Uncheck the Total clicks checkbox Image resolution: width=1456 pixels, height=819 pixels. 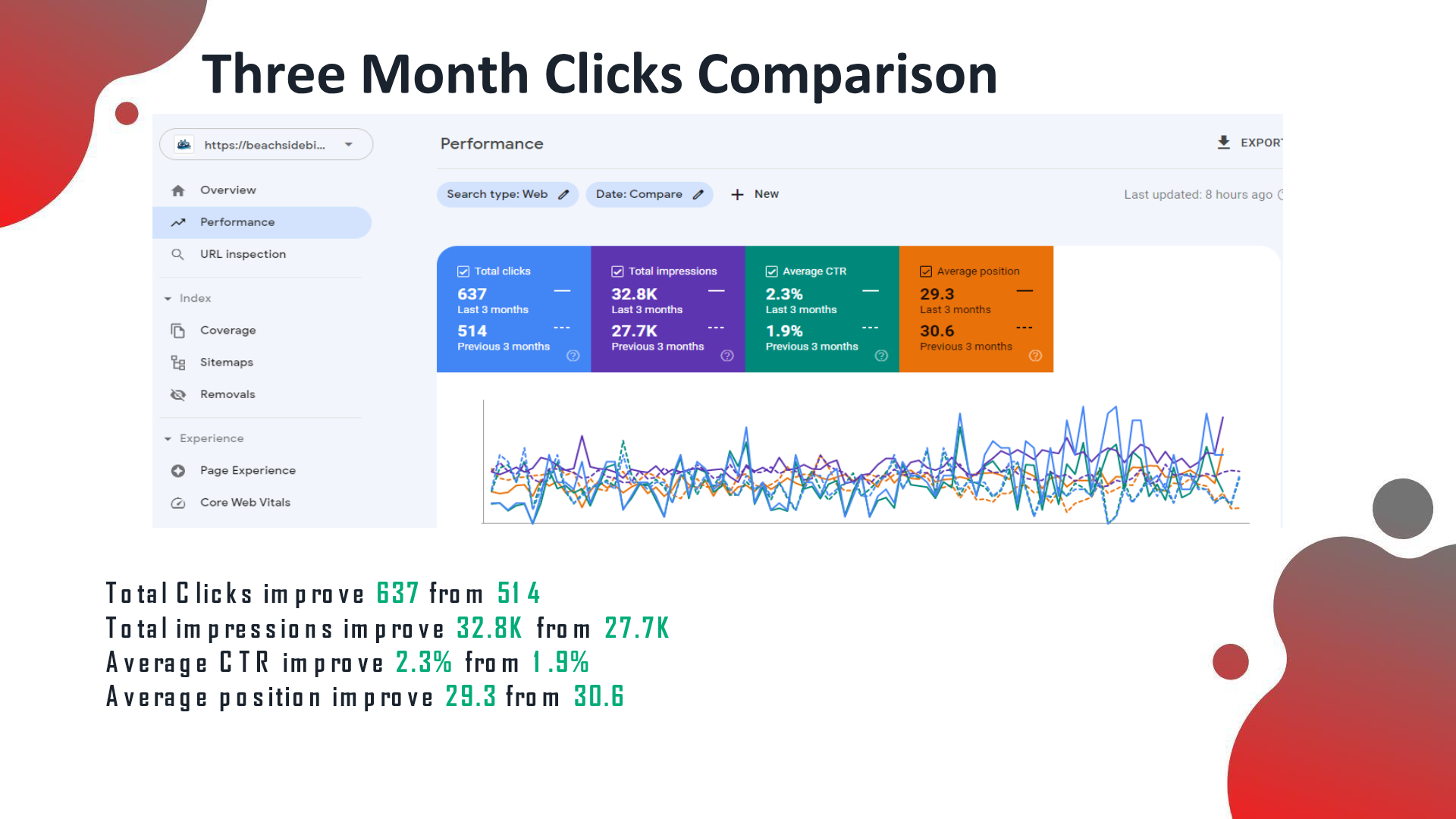click(463, 271)
